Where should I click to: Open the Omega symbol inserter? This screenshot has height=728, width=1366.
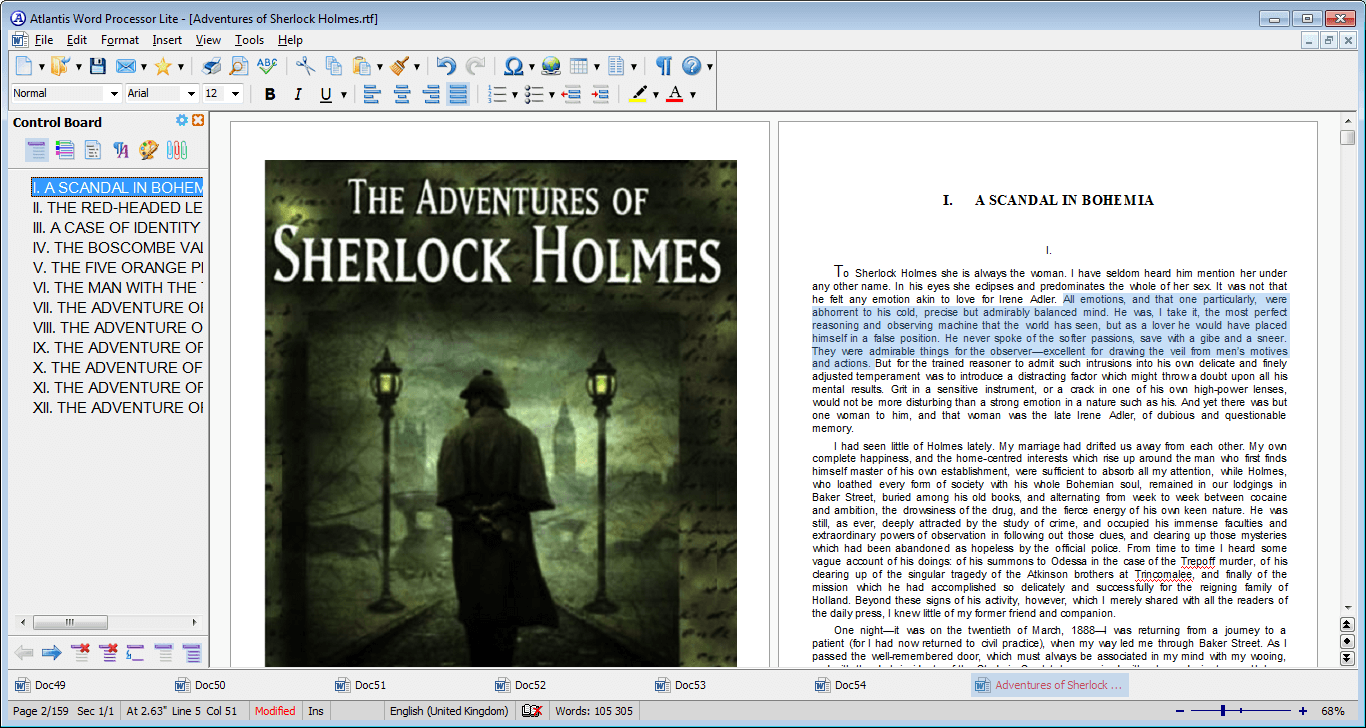(513, 66)
